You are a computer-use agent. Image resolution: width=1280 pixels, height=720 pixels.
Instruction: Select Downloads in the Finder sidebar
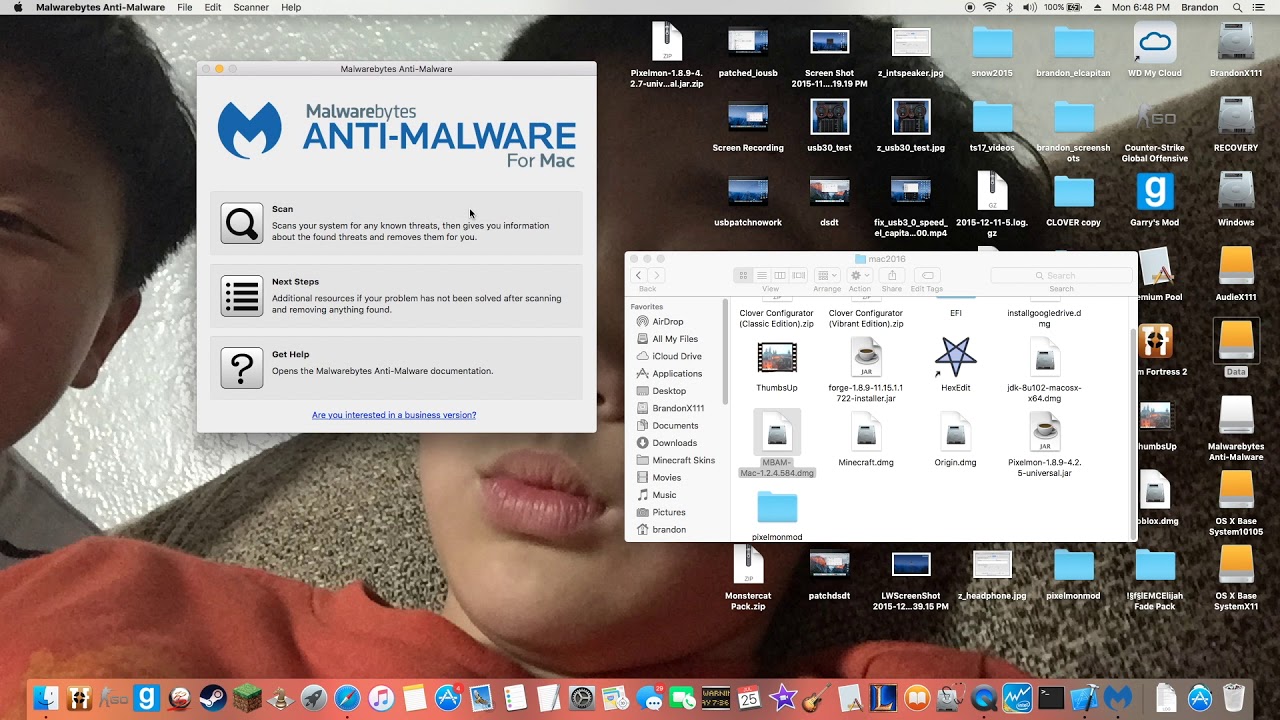coord(675,443)
